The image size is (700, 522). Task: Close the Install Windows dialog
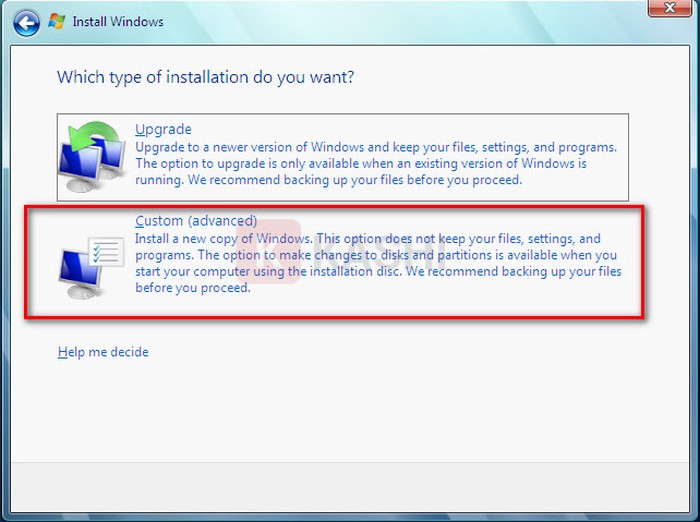tap(667, 8)
